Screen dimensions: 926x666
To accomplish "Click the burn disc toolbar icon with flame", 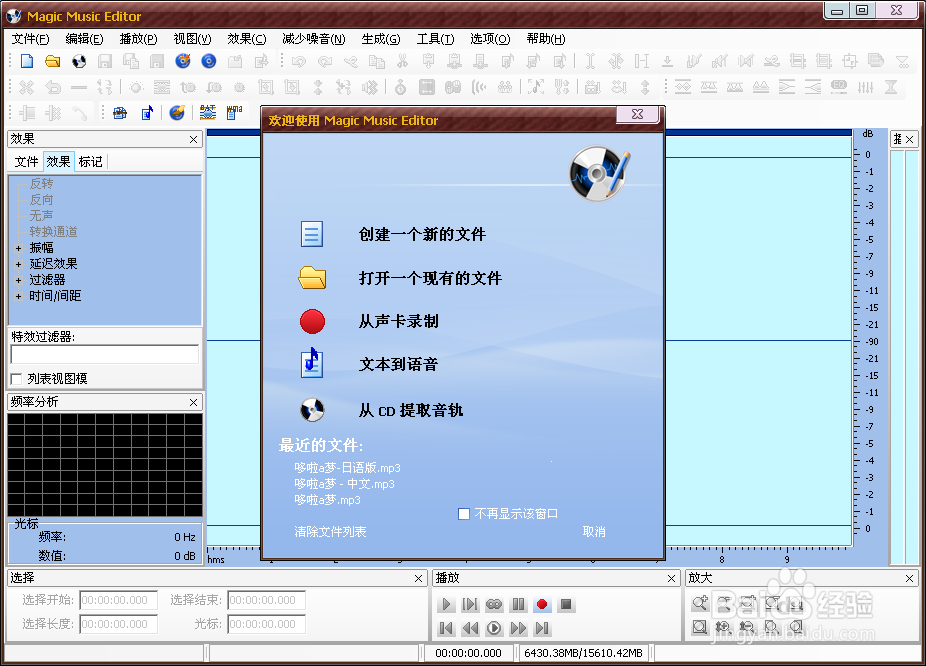I will [x=183, y=61].
